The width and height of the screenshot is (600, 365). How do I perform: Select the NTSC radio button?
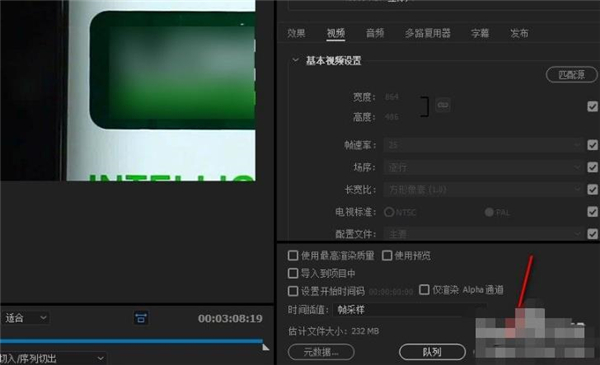(389, 212)
